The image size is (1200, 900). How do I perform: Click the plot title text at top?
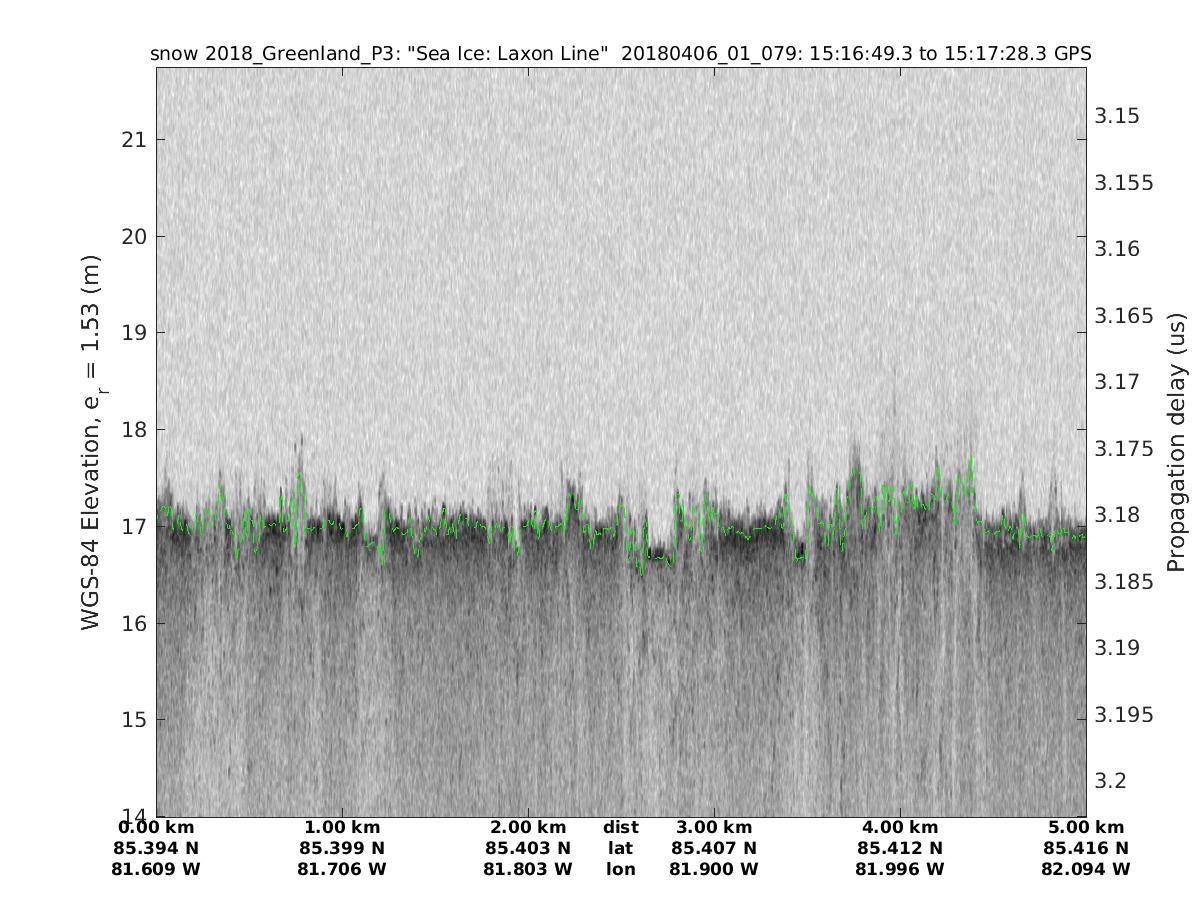point(620,54)
